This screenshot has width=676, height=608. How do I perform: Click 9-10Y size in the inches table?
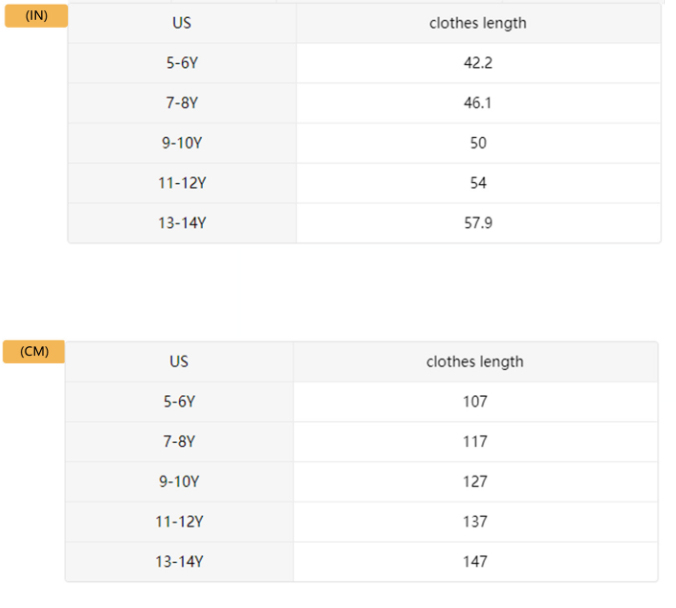coord(182,143)
